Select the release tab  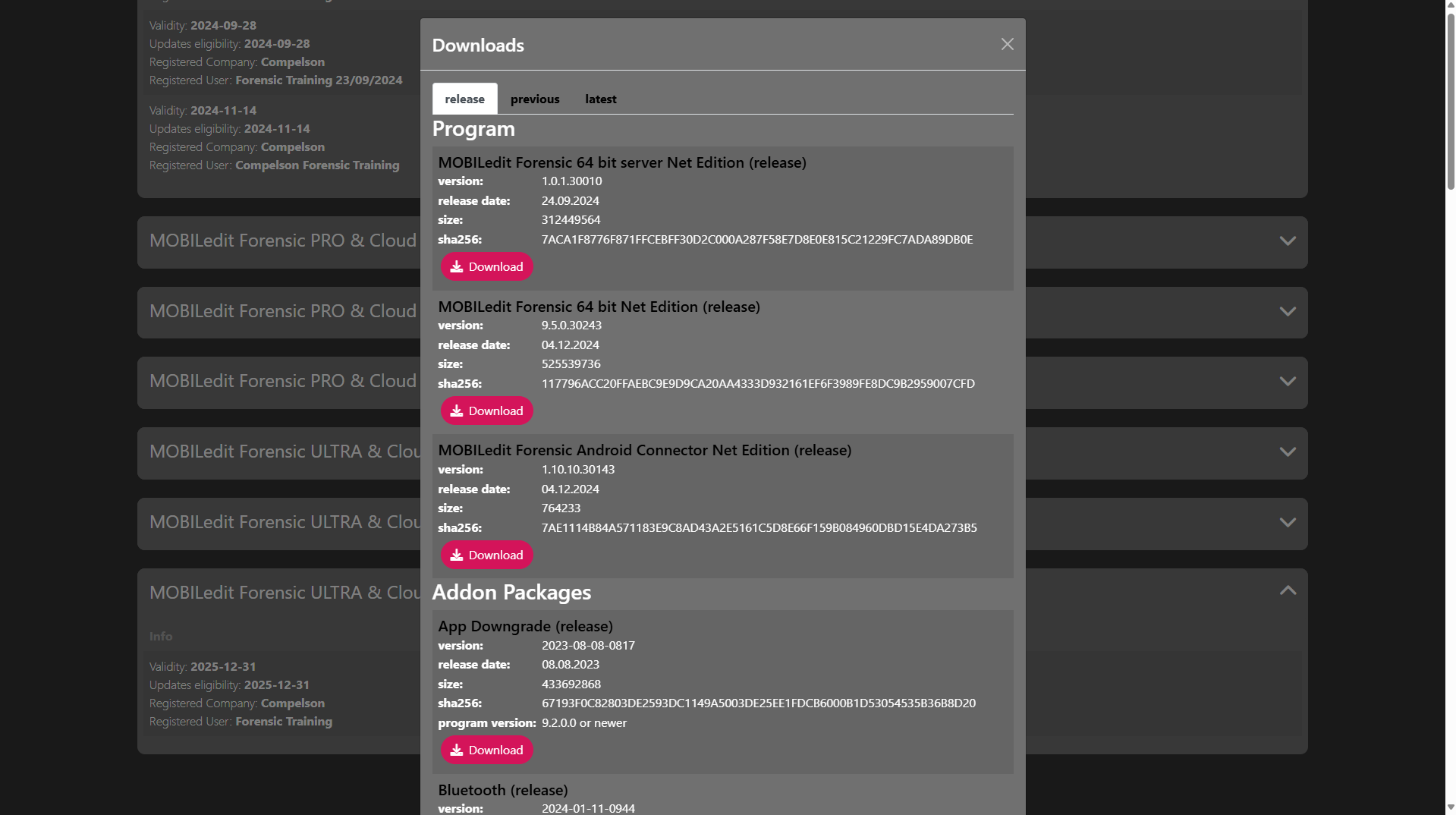(x=464, y=99)
